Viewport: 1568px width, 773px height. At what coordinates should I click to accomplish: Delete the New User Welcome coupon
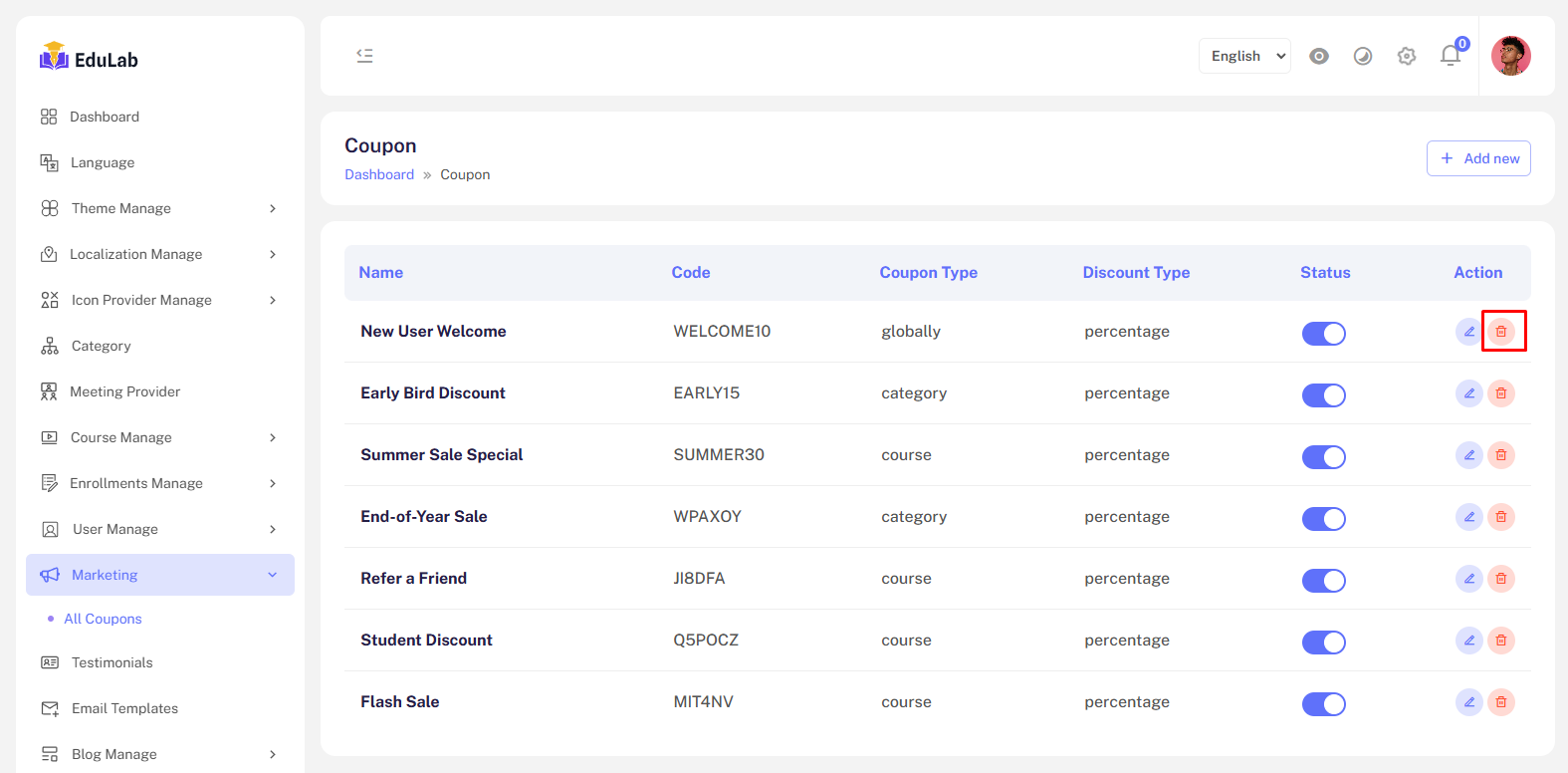click(x=1501, y=332)
